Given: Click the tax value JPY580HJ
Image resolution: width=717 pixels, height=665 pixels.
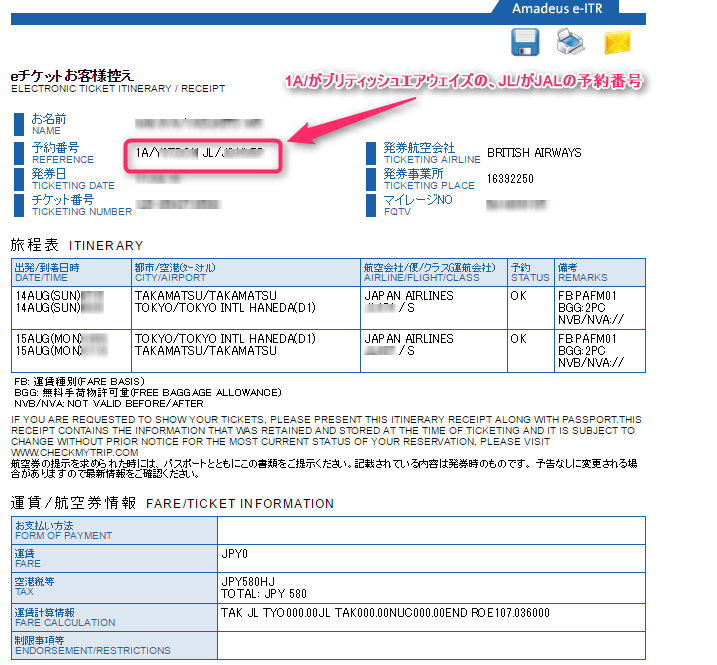Looking at the screenshot, I should point(248,582).
